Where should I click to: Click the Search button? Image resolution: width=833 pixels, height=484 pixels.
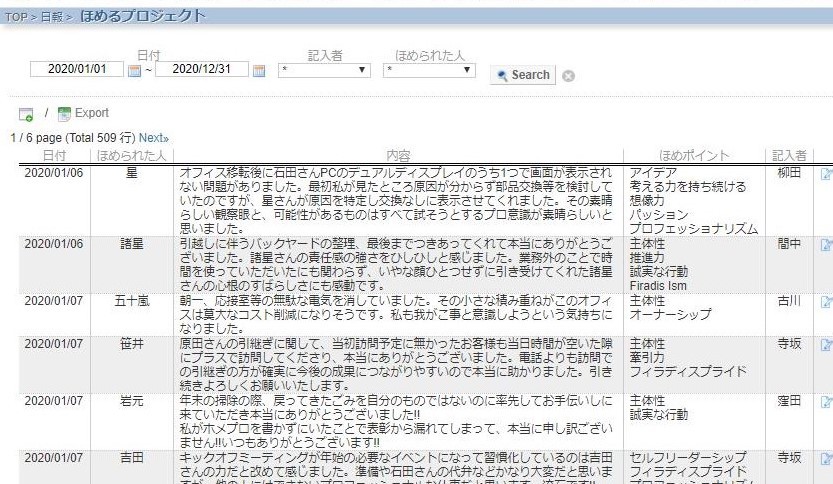click(523, 75)
